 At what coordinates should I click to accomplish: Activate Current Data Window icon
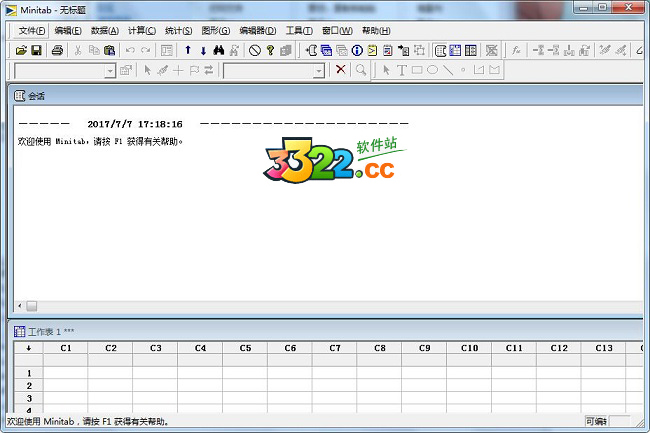tap(455, 51)
